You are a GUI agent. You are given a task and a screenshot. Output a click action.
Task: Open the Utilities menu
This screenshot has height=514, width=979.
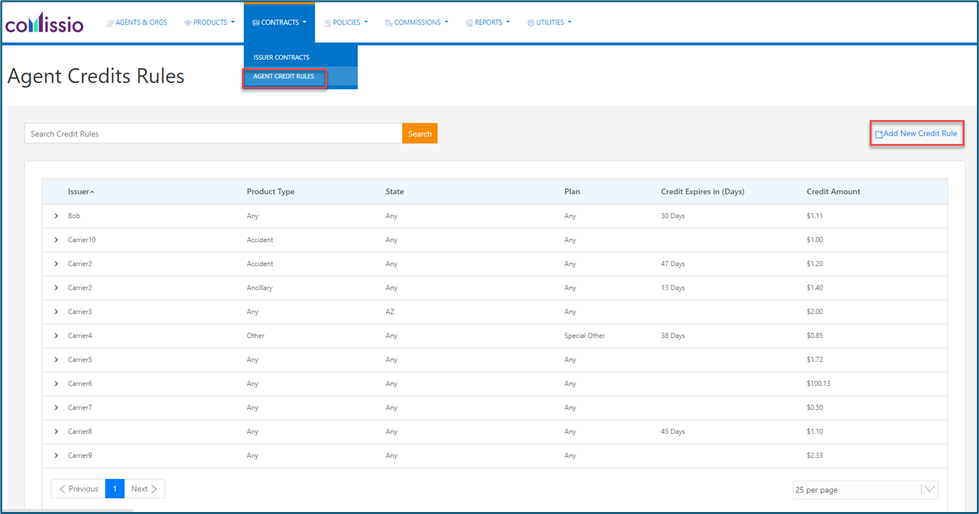pyautogui.click(x=550, y=22)
